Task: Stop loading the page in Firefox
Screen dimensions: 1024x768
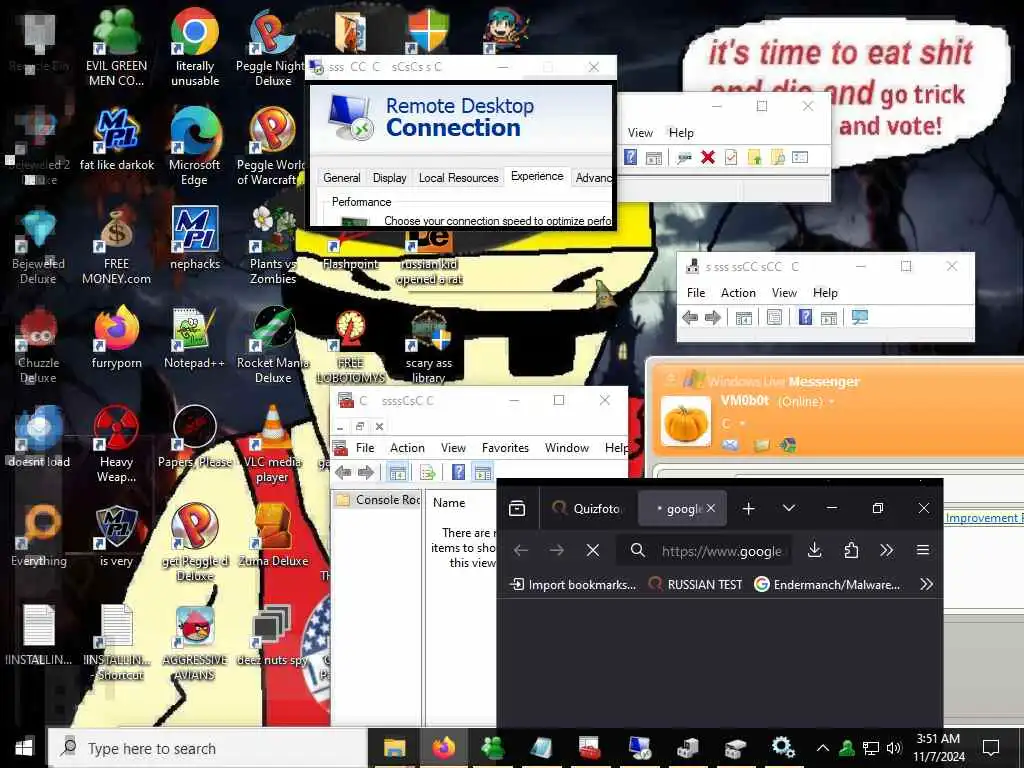Action: click(x=593, y=551)
